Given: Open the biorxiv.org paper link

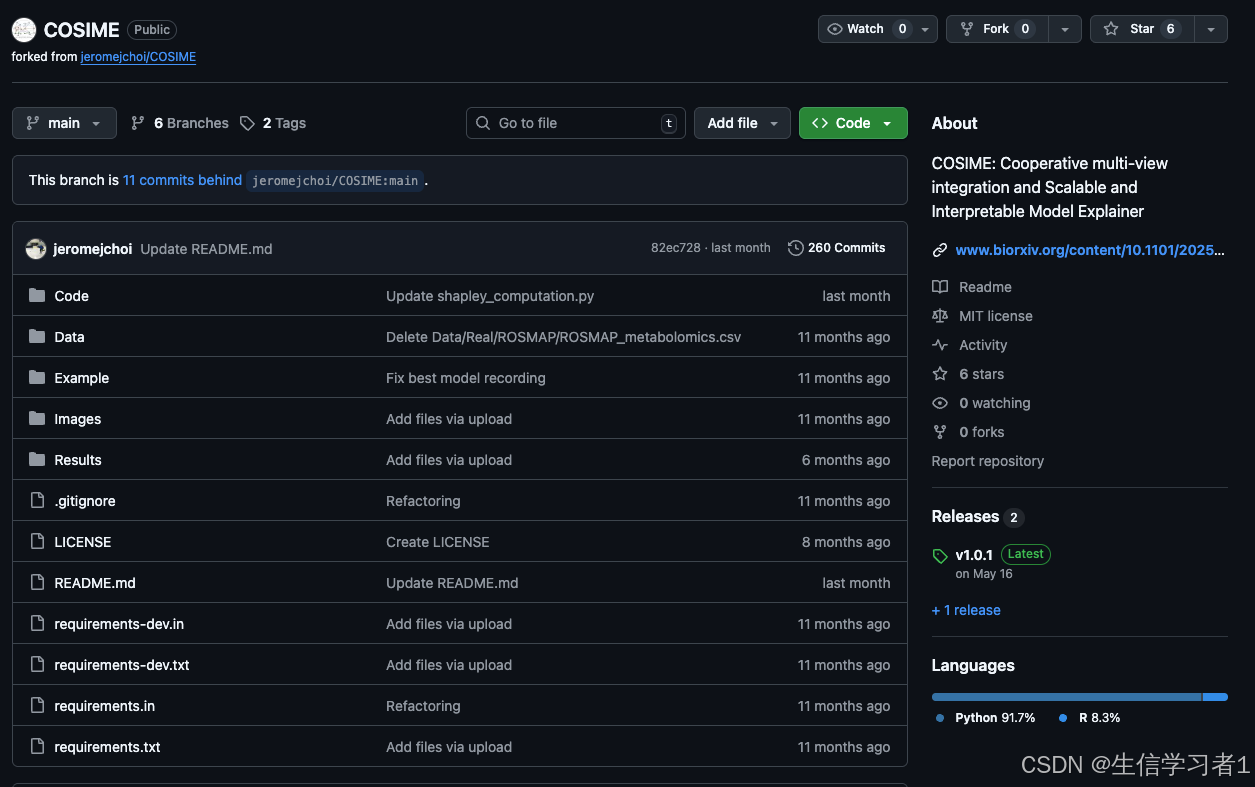Looking at the screenshot, I should [1090, 250].
